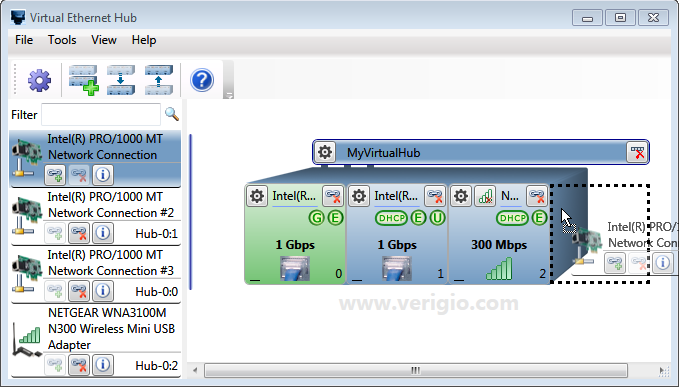Expand the toolbar overflow arrow
Screen dimensions: 679x387
[x=229, y=95]
